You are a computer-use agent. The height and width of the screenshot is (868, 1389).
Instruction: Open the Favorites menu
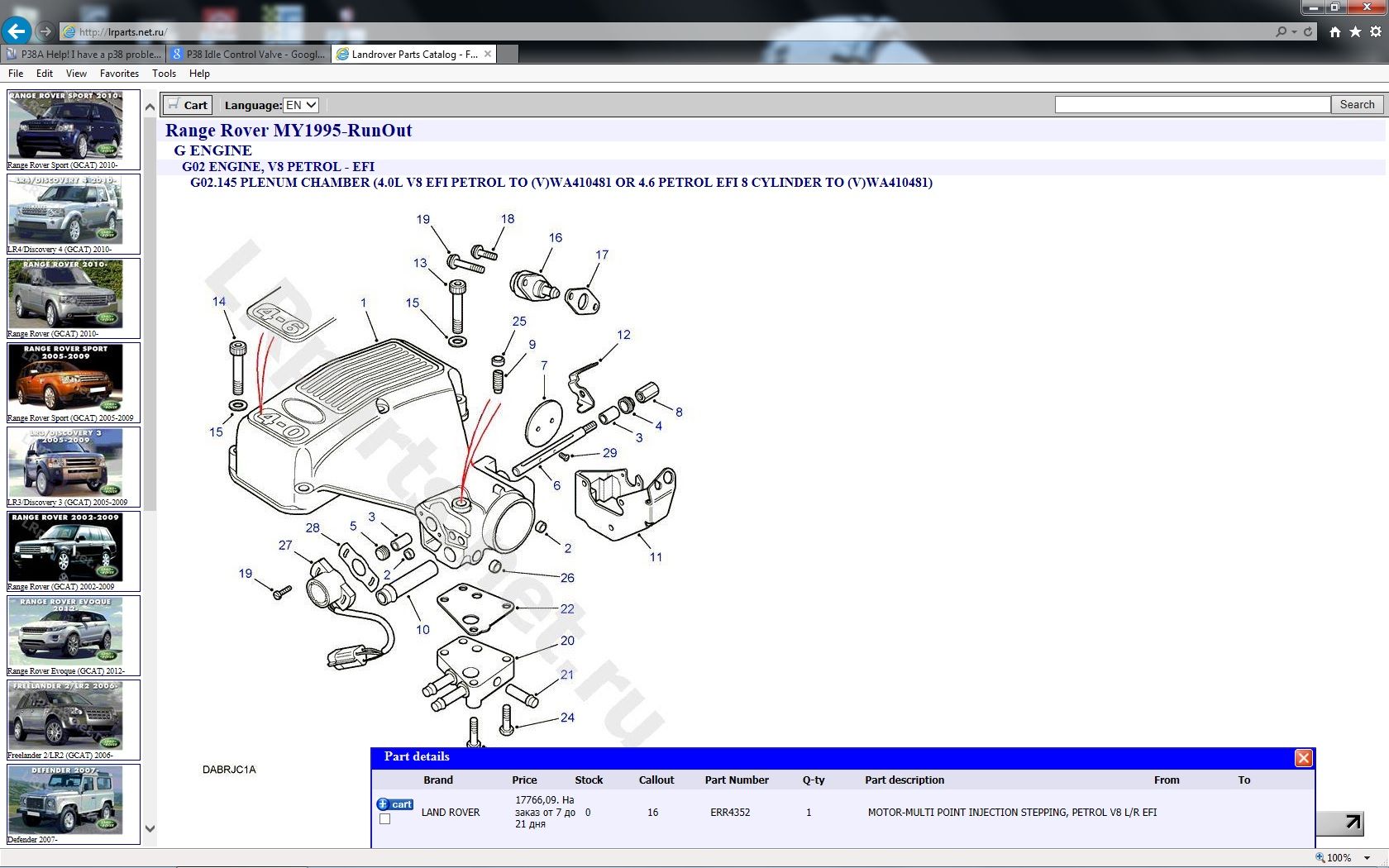pyautogui.click(x=119, y=74)
